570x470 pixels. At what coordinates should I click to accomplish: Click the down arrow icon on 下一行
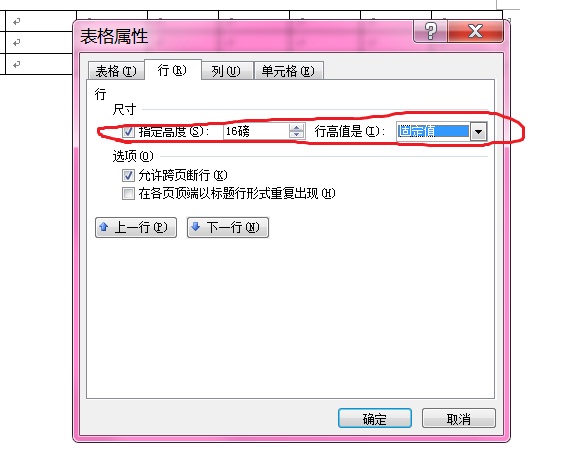click(196, 227)
